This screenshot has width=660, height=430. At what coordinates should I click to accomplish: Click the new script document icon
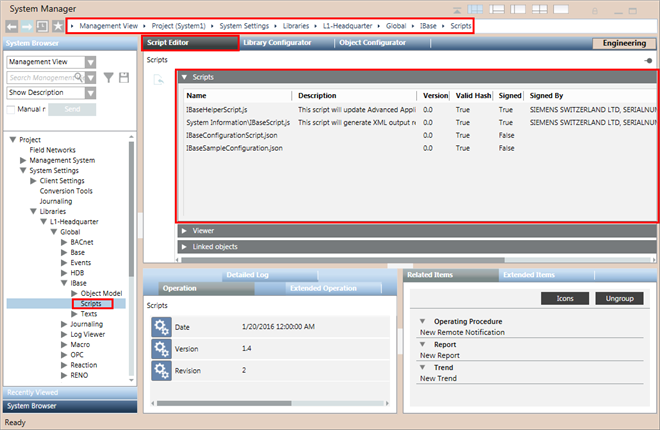[x=160, y=79]
